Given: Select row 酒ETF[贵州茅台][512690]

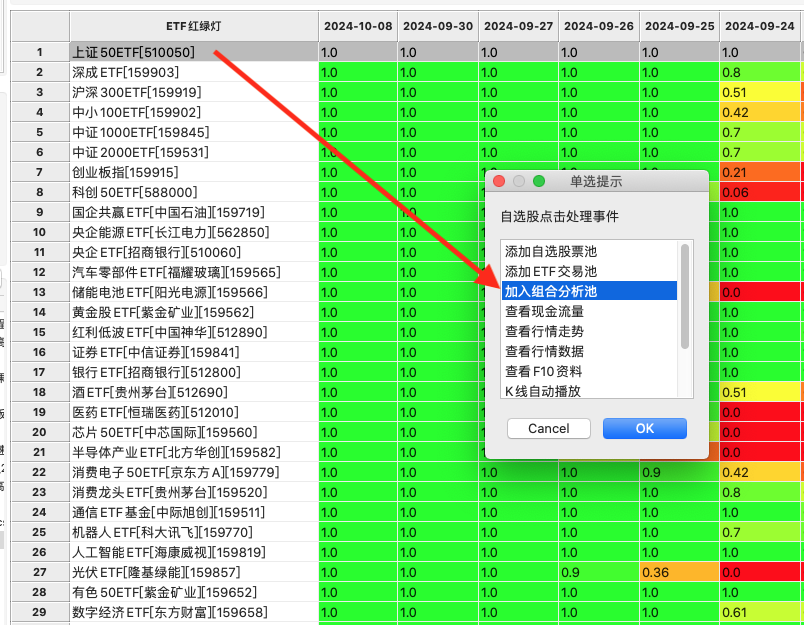Looking at the screenshot, I should 194,392.
